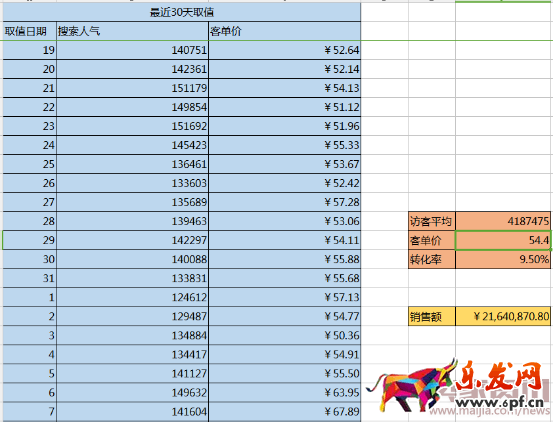Select the price cell ￥50.36
This screenshot has height=423, width=554.
(x=285, y=336)
